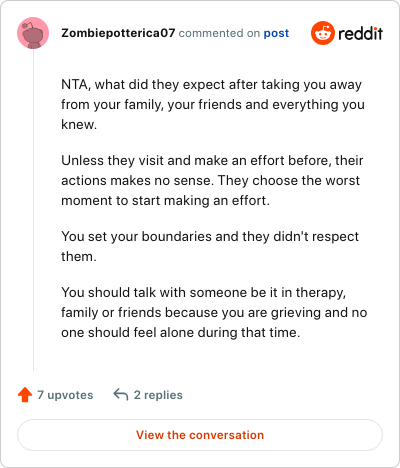Image resolution: width=400 pixels, height=468 pixels.
Task: Click the 'commented on' text
Action: coord(219,33)
